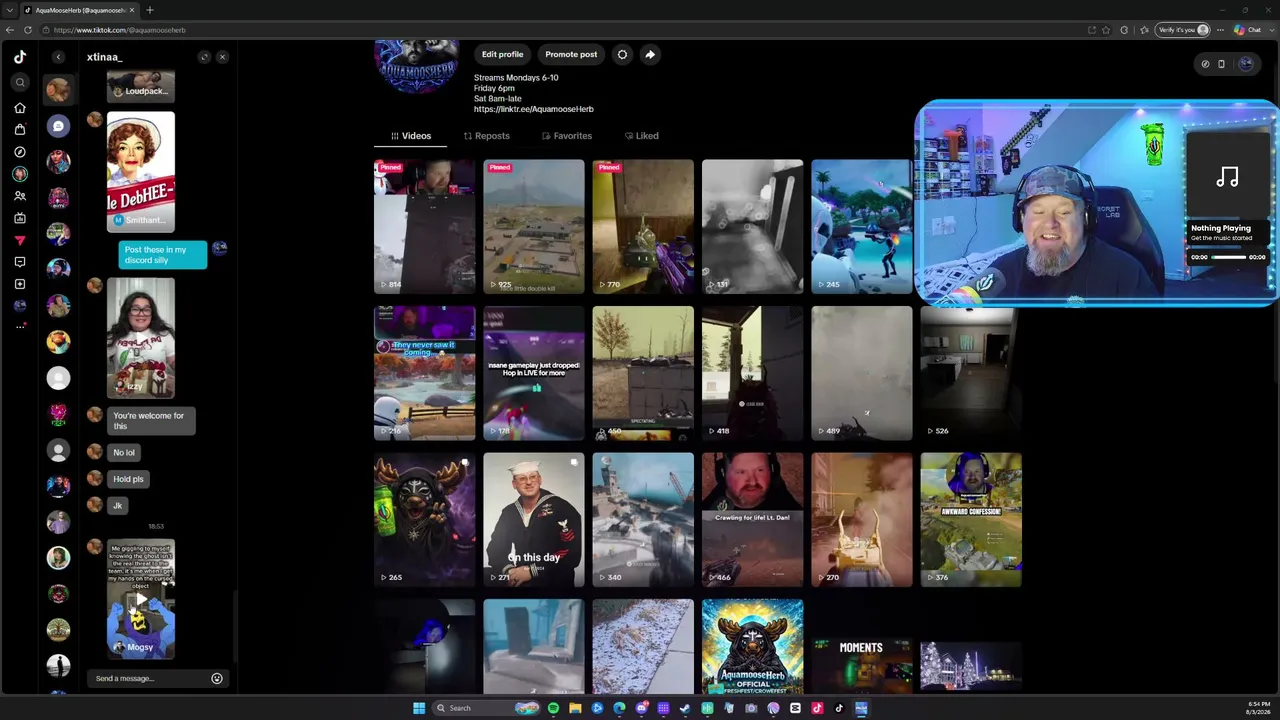The height and width of the screenshot is (720, 1280).
Task: Open the izzy video shared in chat
Action: point(141,338)
